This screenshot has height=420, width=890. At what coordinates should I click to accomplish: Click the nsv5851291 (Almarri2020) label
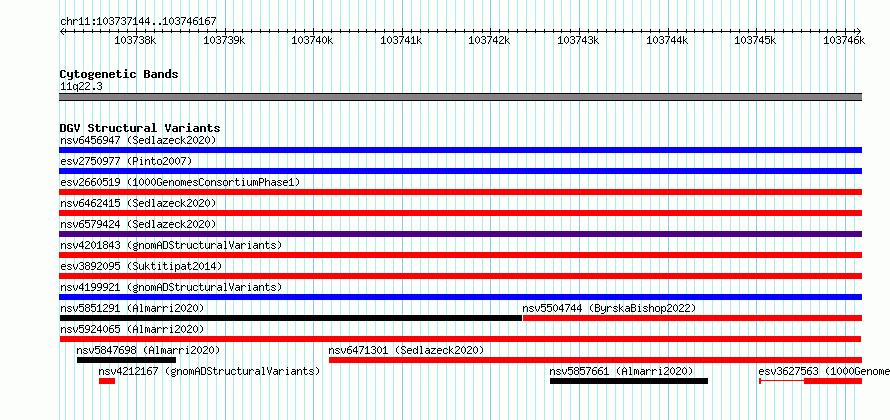[x=132, y=308]
